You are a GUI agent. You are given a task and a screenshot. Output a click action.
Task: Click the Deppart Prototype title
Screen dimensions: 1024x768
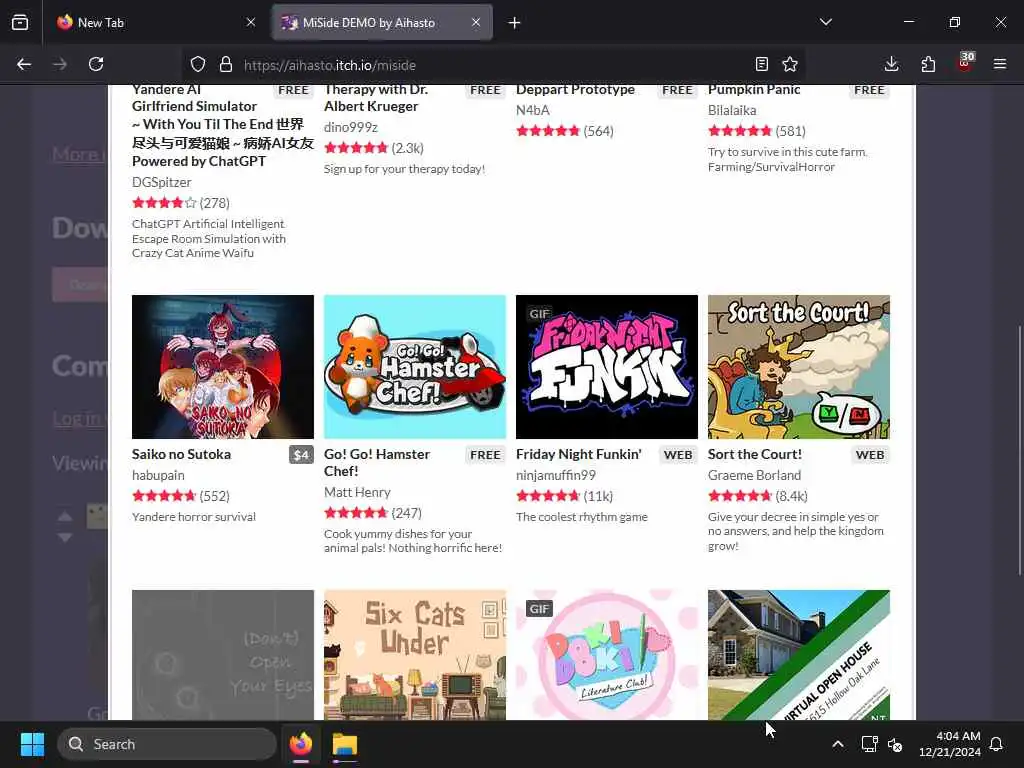point(575,89)
